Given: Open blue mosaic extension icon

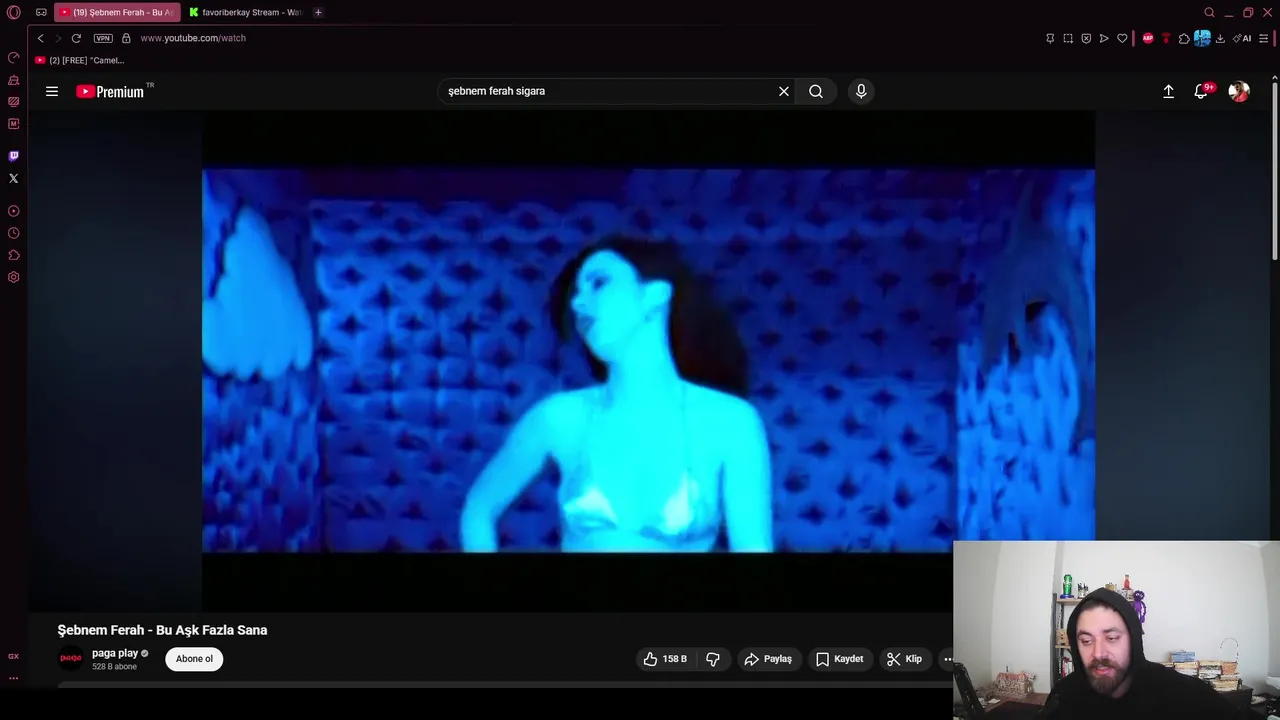Looking at the screenshot, I should click(x=1202, y=38).
